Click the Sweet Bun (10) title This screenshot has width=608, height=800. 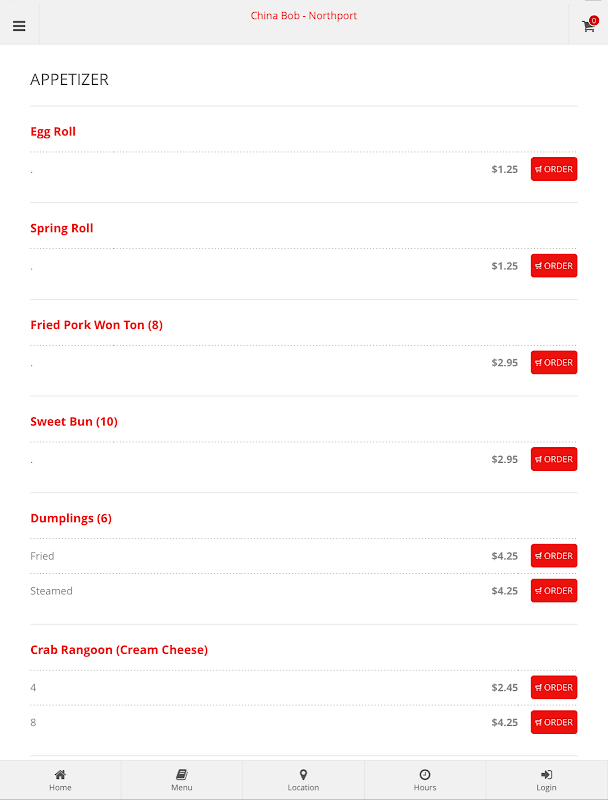[74, 421]
